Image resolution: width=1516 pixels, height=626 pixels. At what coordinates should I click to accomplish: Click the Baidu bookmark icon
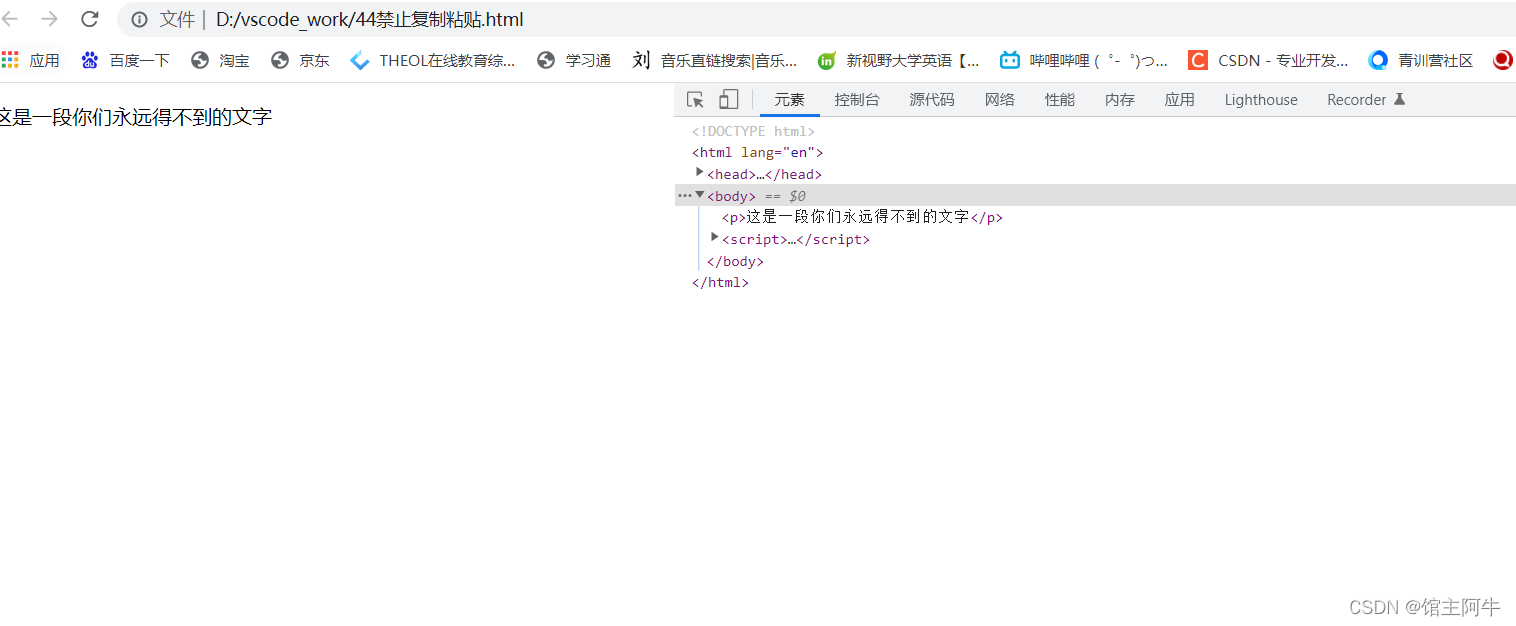(x=90, y=60)
